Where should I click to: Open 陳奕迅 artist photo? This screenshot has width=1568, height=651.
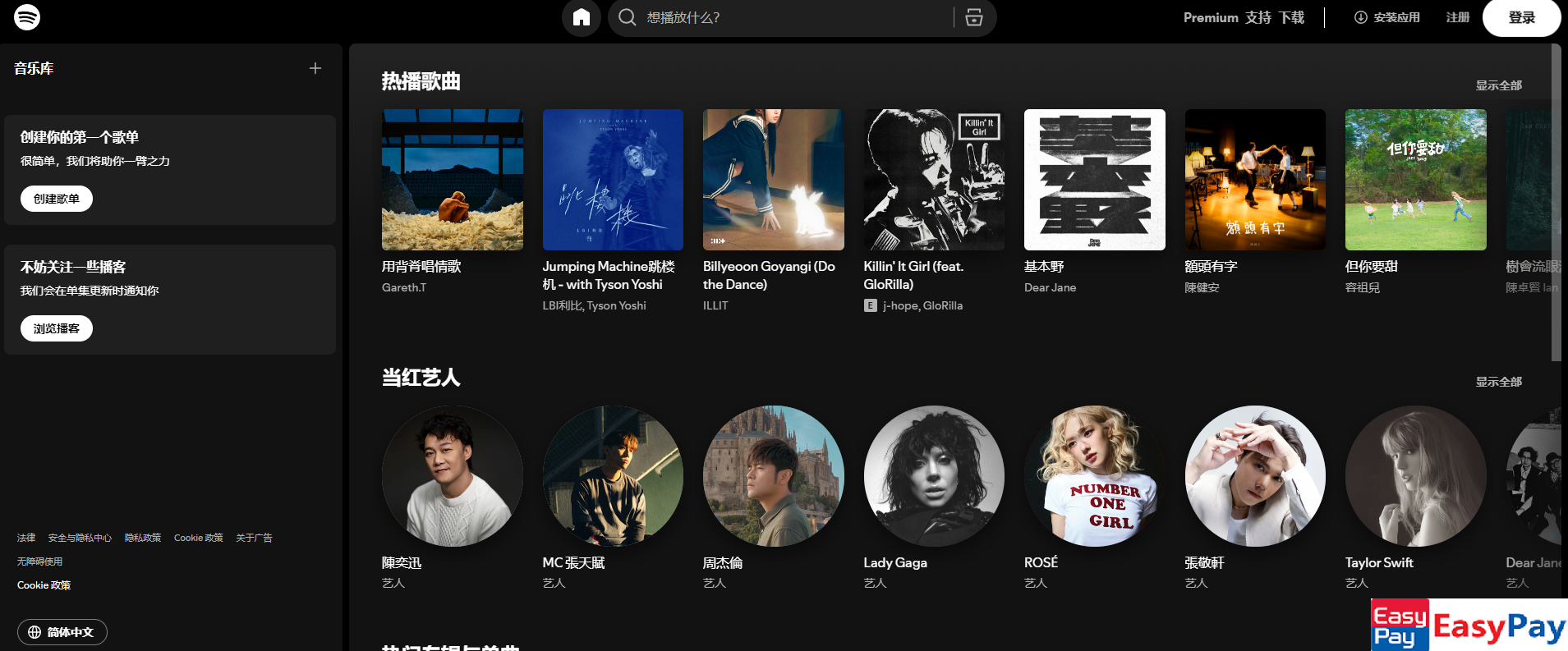(x=453, y=476)
